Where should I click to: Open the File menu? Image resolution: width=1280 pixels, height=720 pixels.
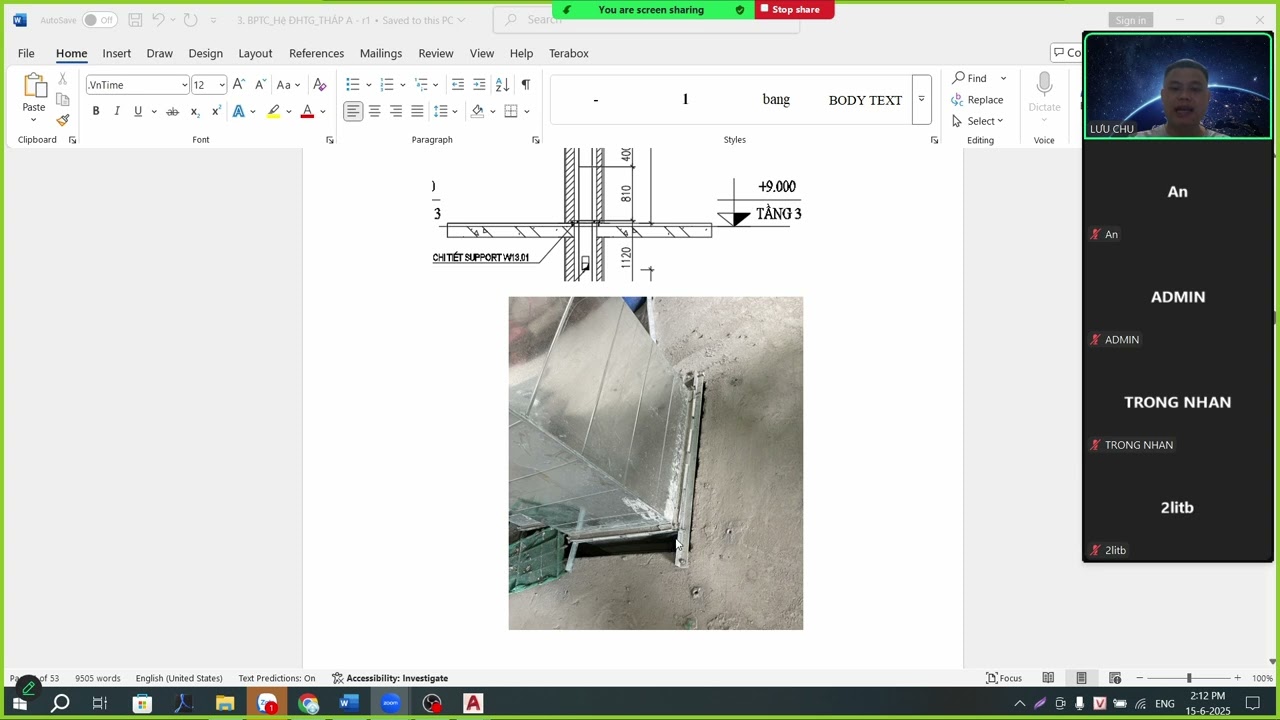click(26, 53)
